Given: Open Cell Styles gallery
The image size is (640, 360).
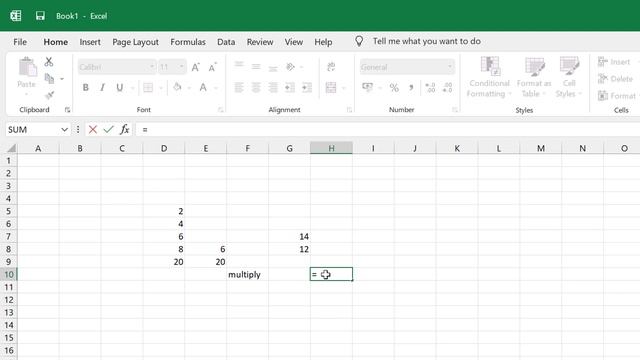Looking at the screenshot, I should click(569, 78).
